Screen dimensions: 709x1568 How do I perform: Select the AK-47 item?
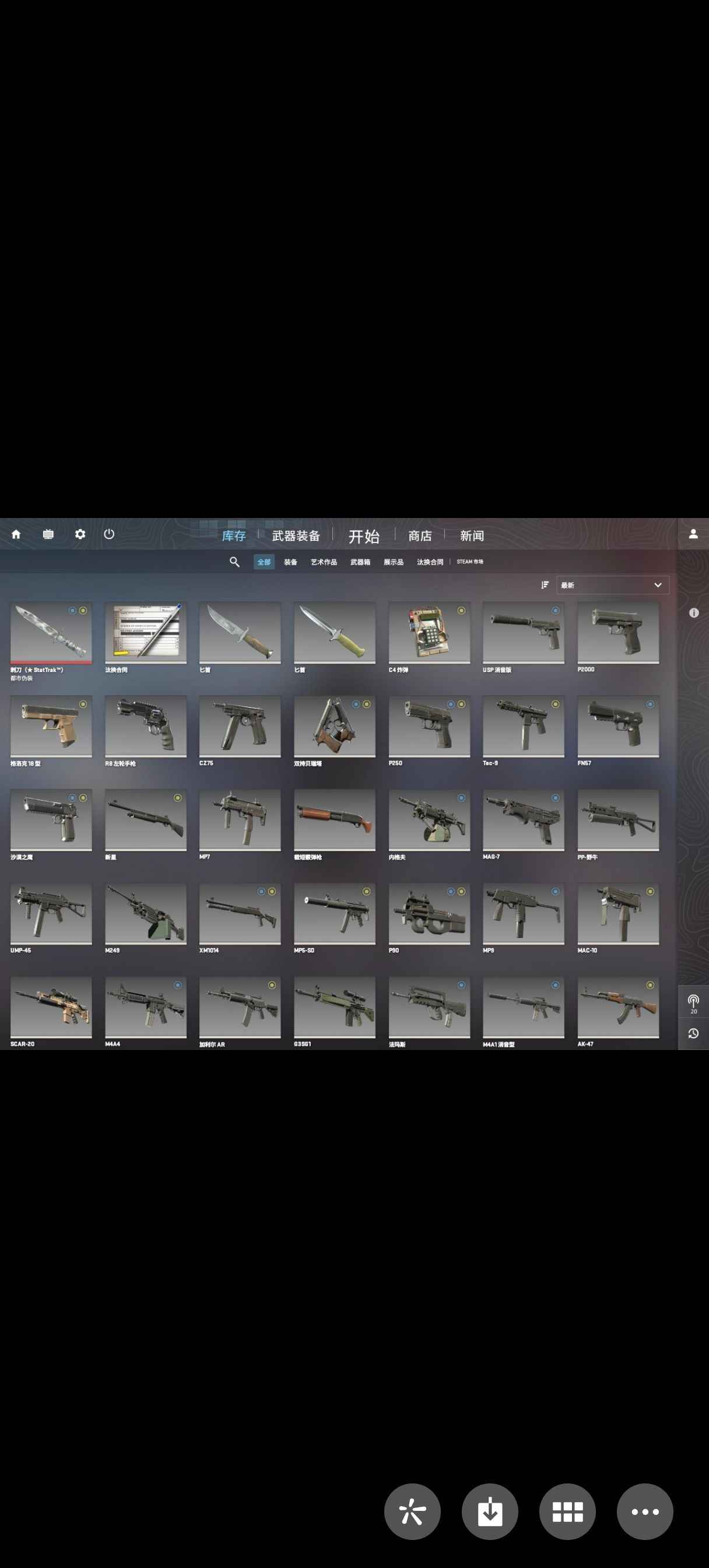(618, 1012)
